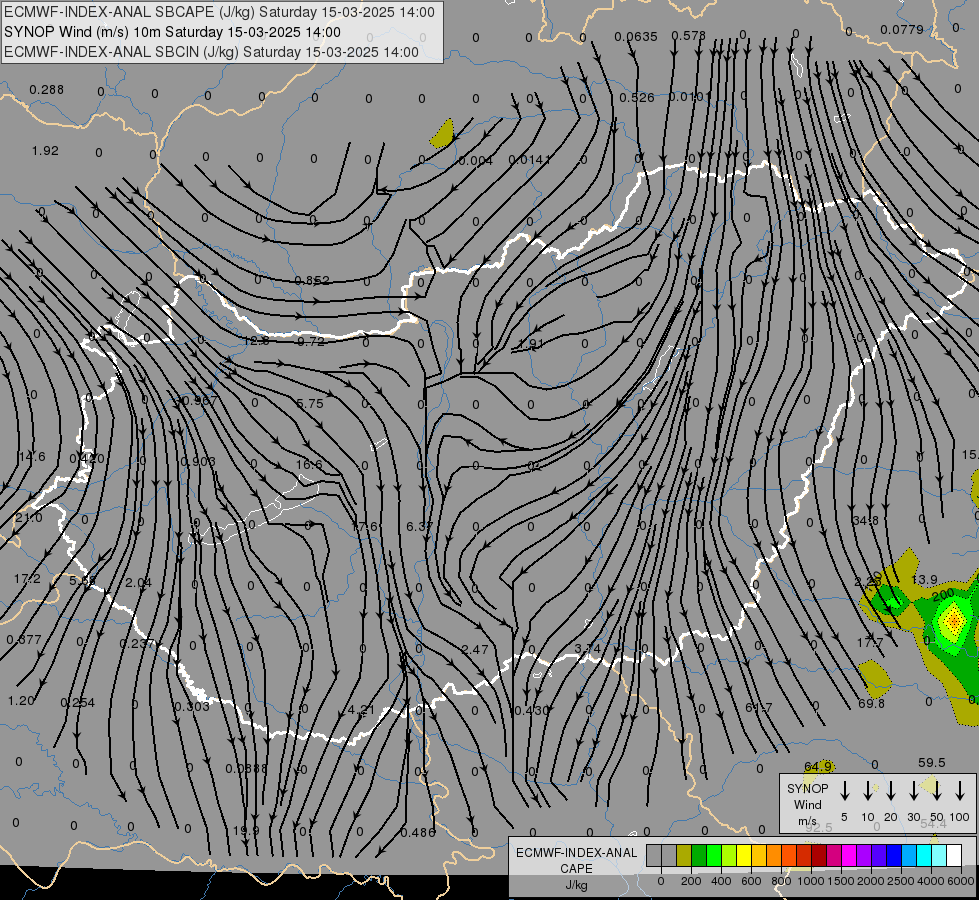Click the '0.430' value on the map

(530, 710)
